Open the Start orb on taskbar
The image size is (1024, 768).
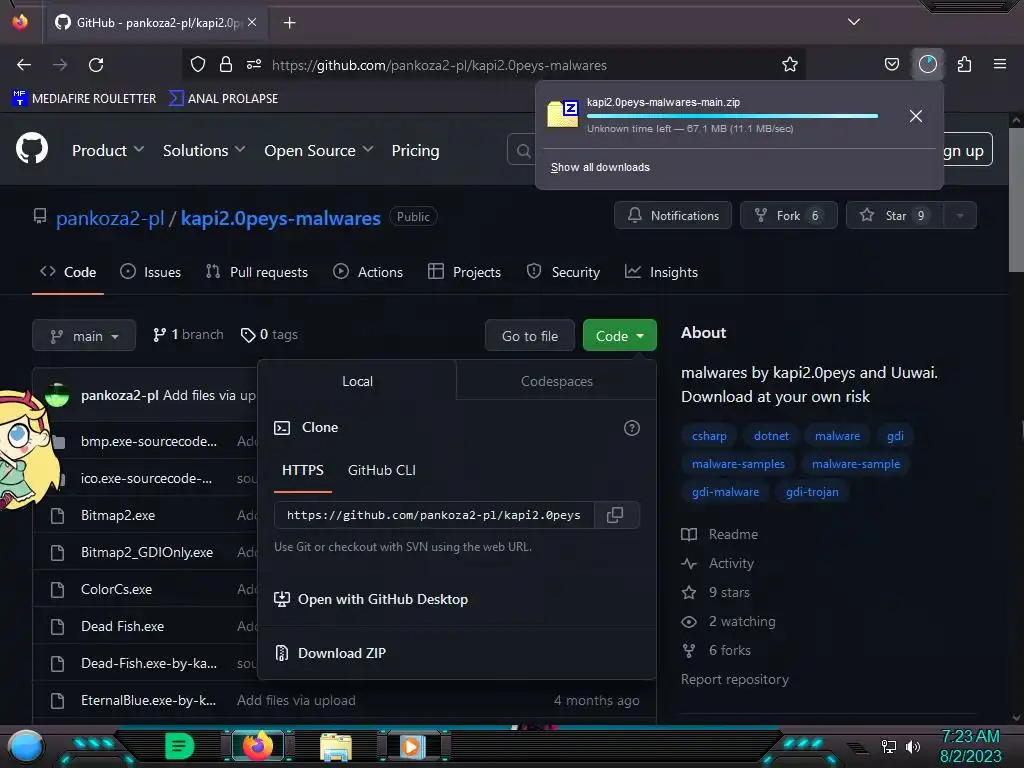26,746
